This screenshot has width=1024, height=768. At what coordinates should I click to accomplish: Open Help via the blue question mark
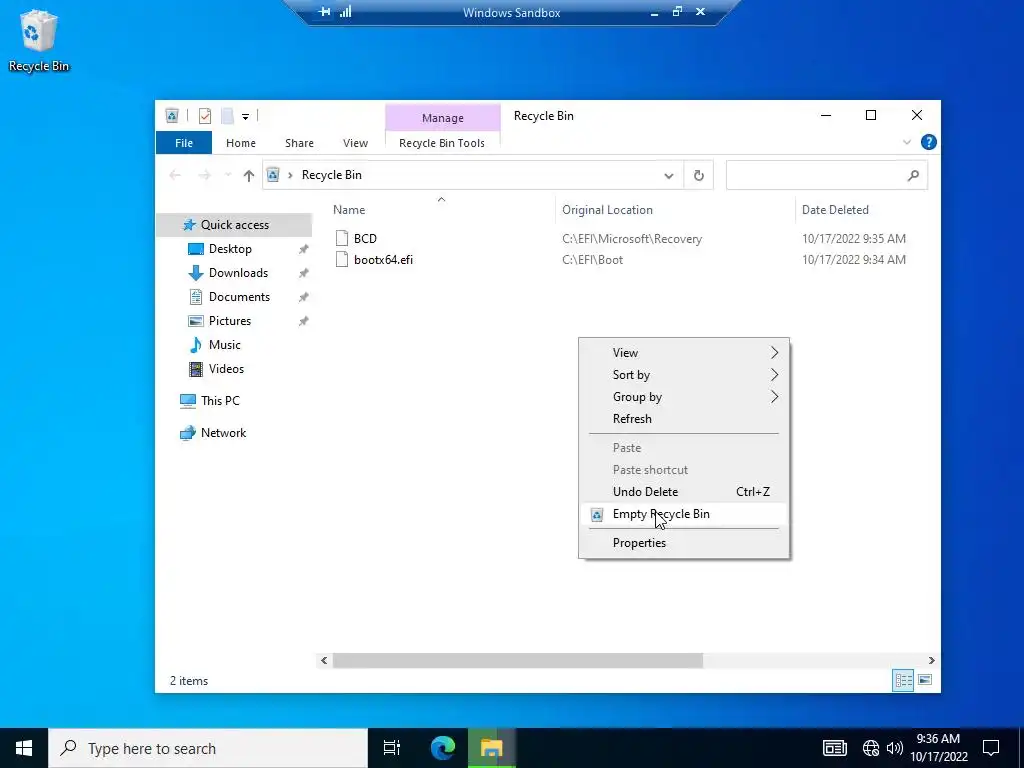click(928, 142)
